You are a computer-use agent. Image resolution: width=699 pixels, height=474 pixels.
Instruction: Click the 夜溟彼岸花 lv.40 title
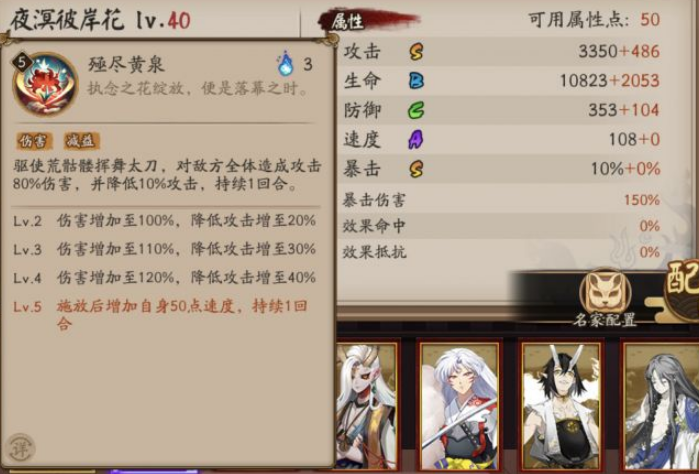point(100,20)
